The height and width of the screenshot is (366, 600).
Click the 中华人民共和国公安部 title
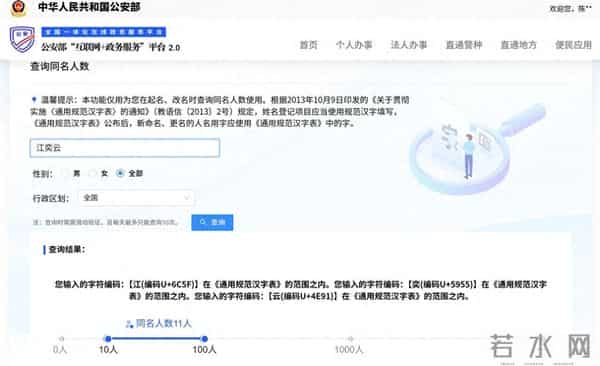pos(89,7)
